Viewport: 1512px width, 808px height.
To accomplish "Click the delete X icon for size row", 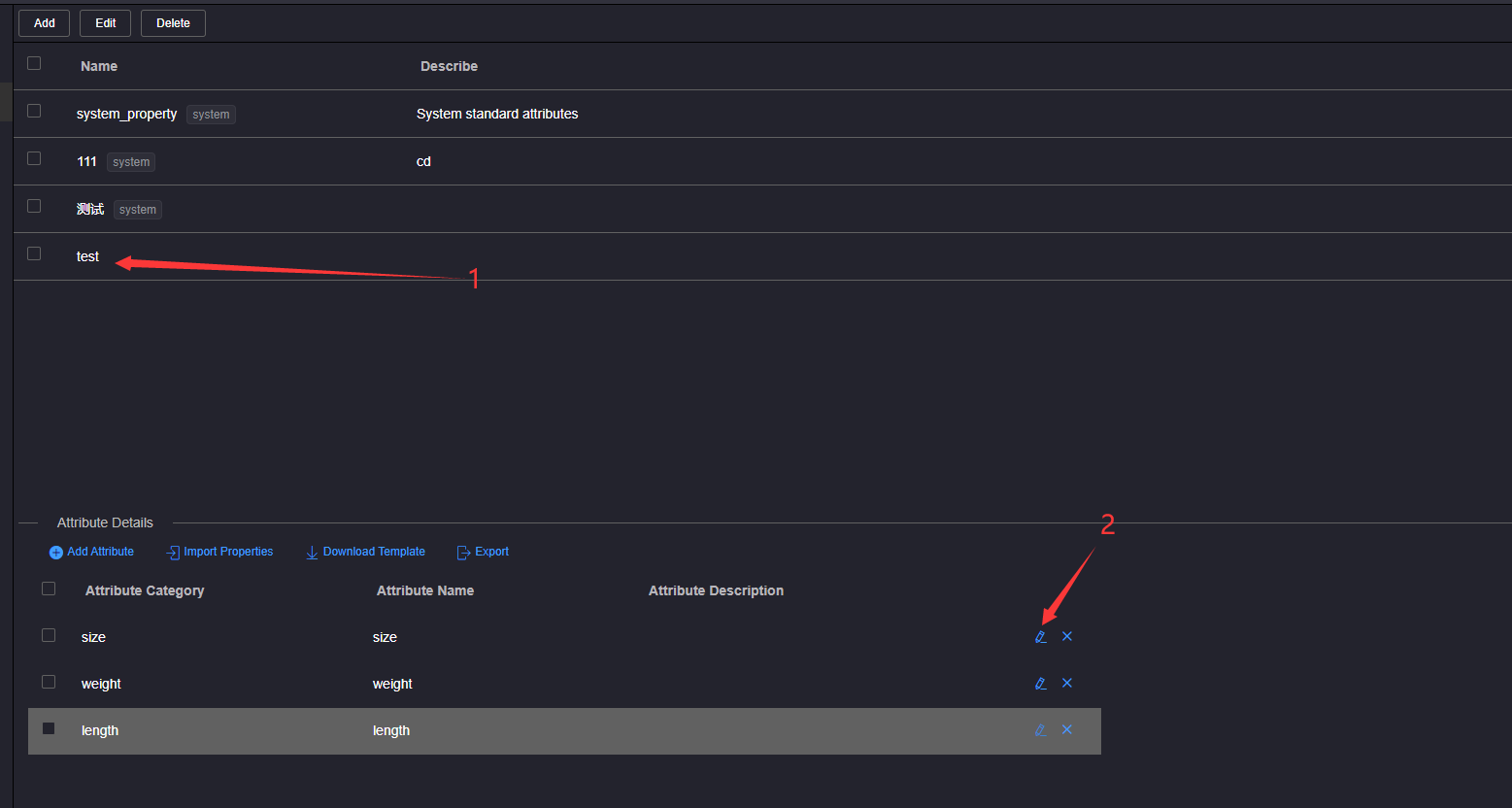I will (x=1067, y=636).
